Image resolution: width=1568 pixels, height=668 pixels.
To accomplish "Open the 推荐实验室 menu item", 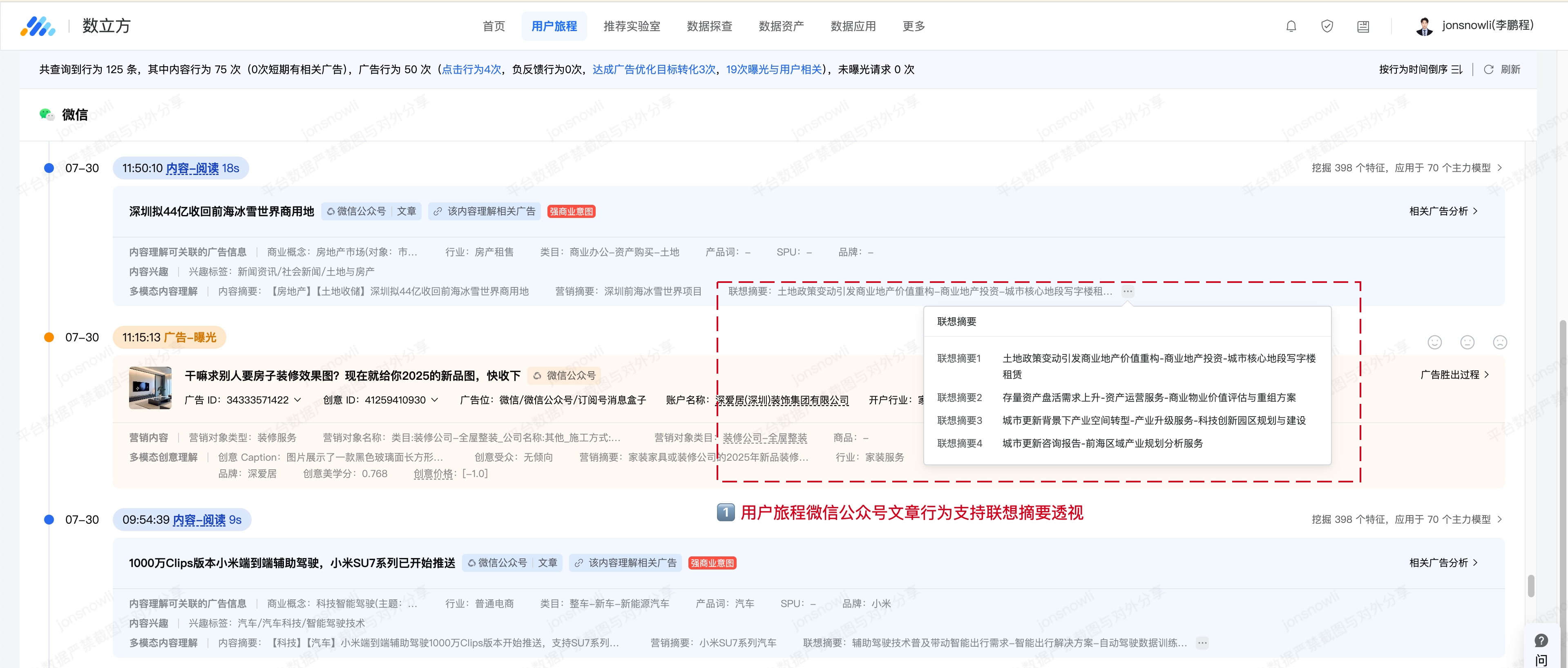I will [x=631, y=26].
